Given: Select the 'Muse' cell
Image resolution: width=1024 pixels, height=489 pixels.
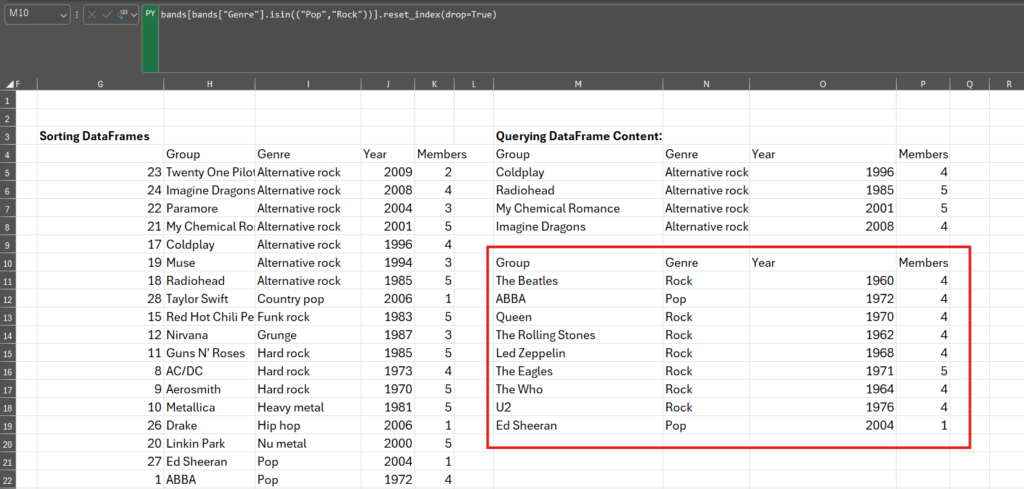Looking at the screenshot, I should coord(209,262).
